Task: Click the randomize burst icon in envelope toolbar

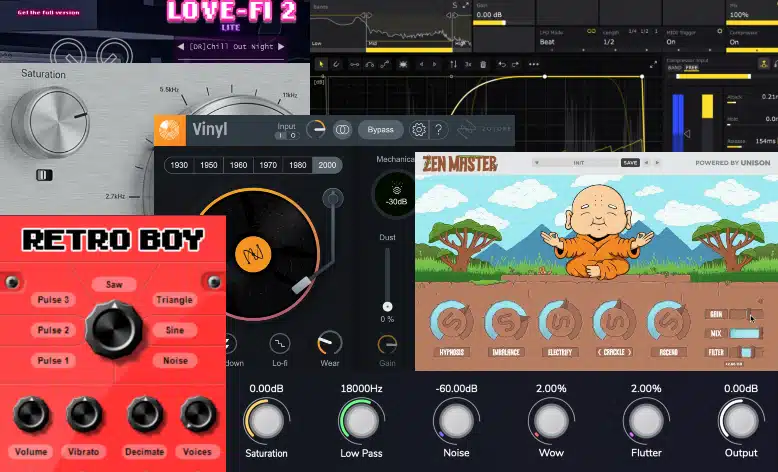Action: pyautogui.click(x=403, y=65)
